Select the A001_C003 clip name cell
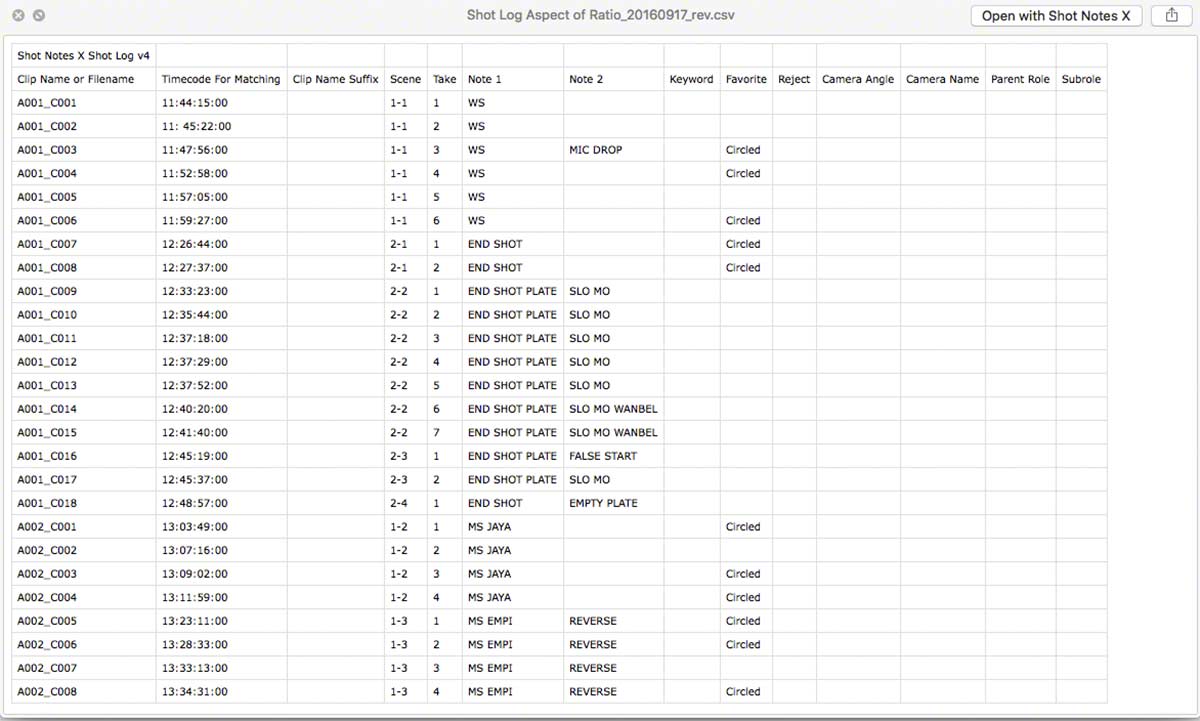 (84, 150)
